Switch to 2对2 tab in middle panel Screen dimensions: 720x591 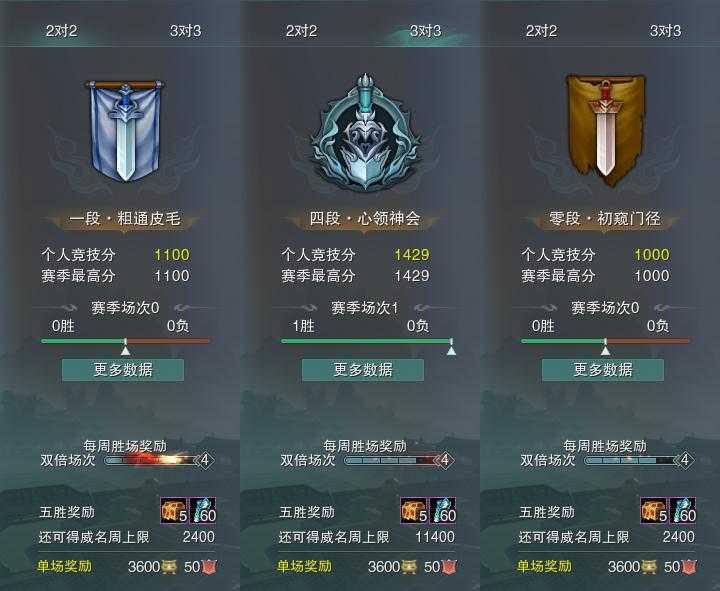click(301, 31)
